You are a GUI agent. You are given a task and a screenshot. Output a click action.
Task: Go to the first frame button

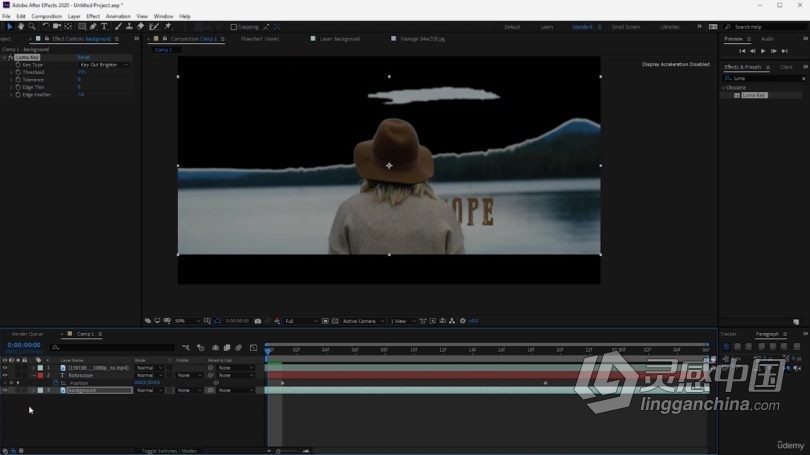pos(742,51)
